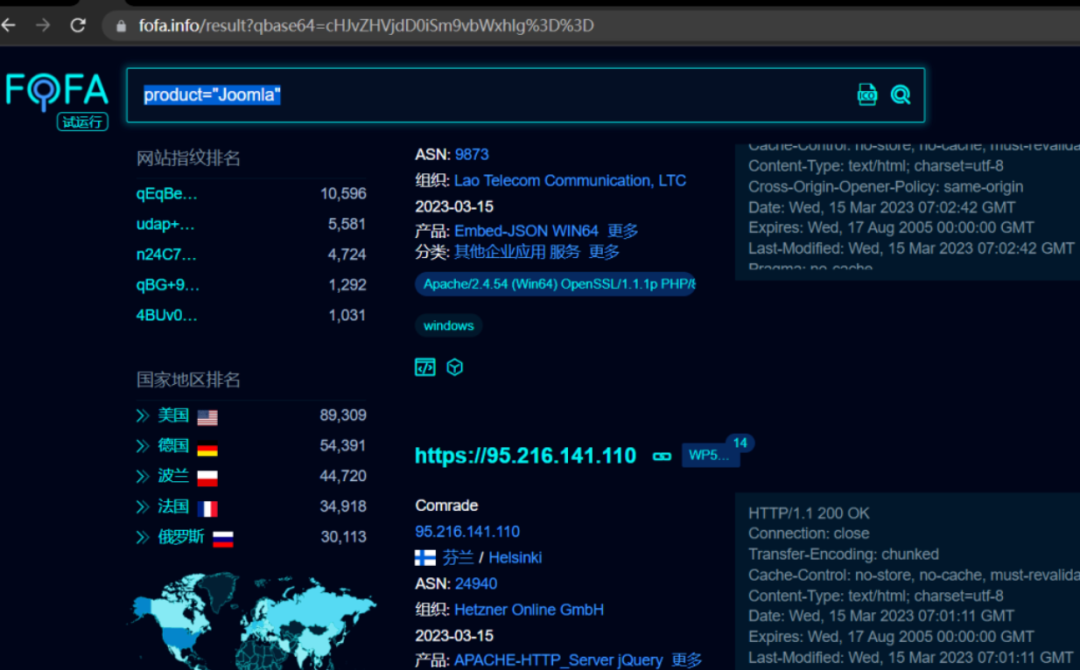This screenshot has height=670, width=1080.
Task: Filter by ASN 24940
Action: [x=476, y=584]
